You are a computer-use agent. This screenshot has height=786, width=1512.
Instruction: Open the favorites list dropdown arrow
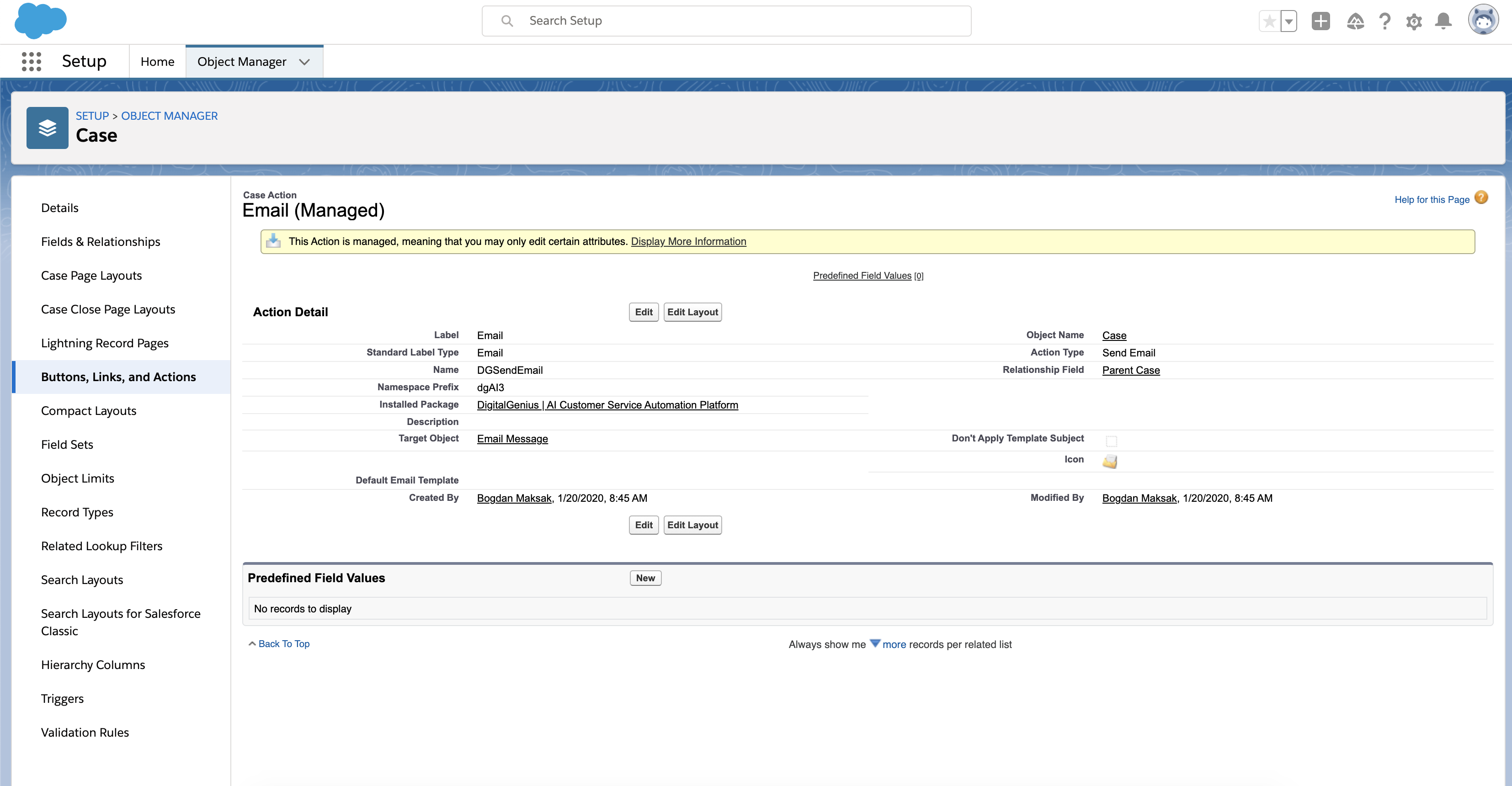coord(1288,22)
